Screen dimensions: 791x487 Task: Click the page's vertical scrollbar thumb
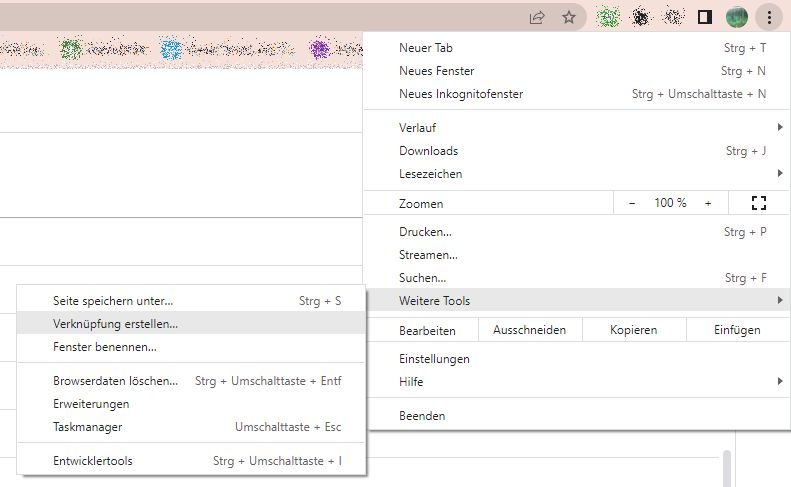(x=727, y=468)
